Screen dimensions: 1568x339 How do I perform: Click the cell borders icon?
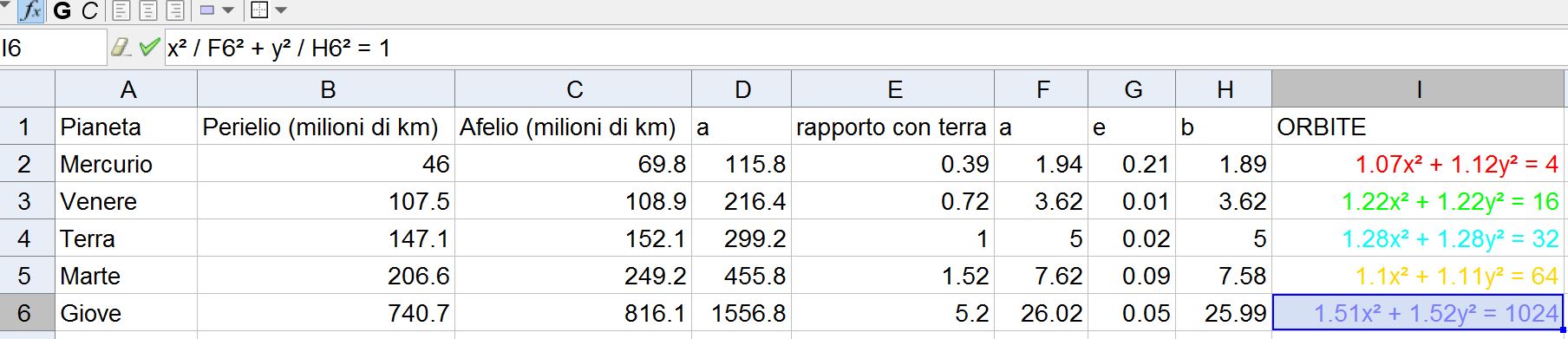(x=258, y=11)
